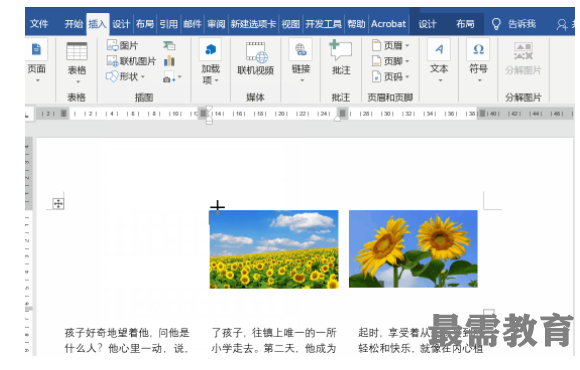Click the 告诉我 search field
This screenshot has height=370, width=580.
(x=522, y=24)
